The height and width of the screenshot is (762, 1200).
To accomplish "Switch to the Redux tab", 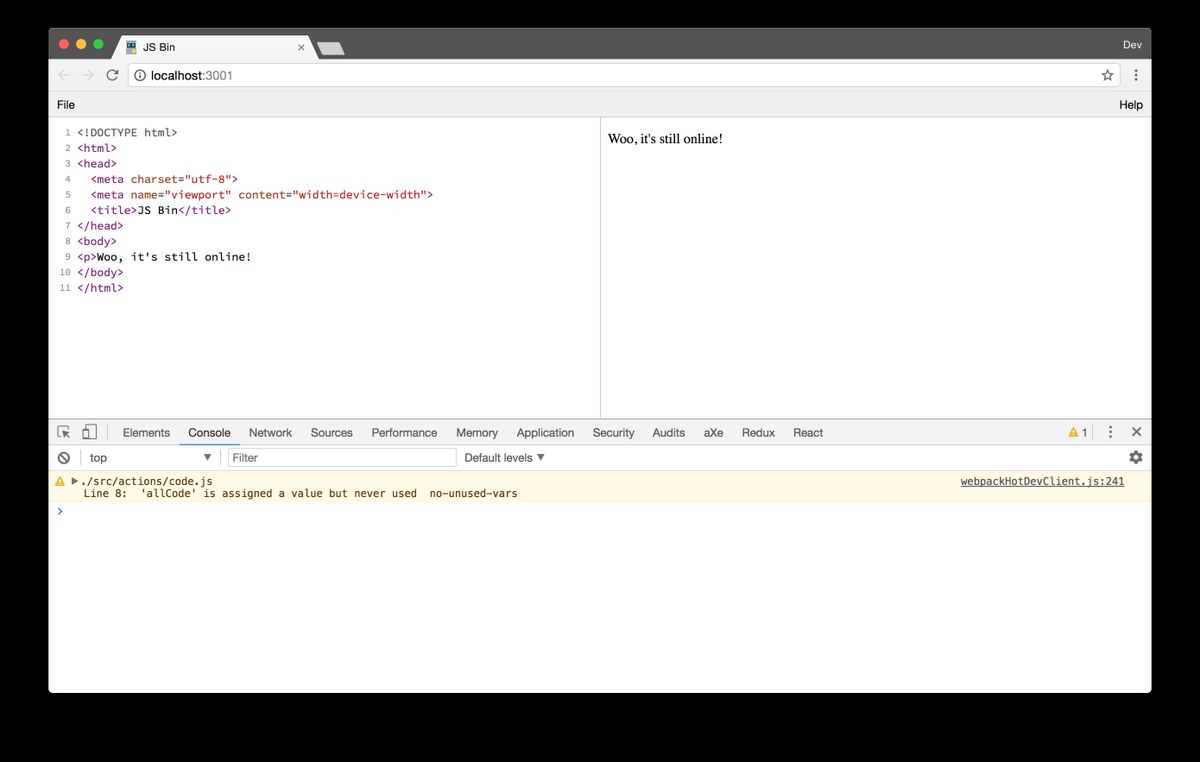I will (758, 432).
